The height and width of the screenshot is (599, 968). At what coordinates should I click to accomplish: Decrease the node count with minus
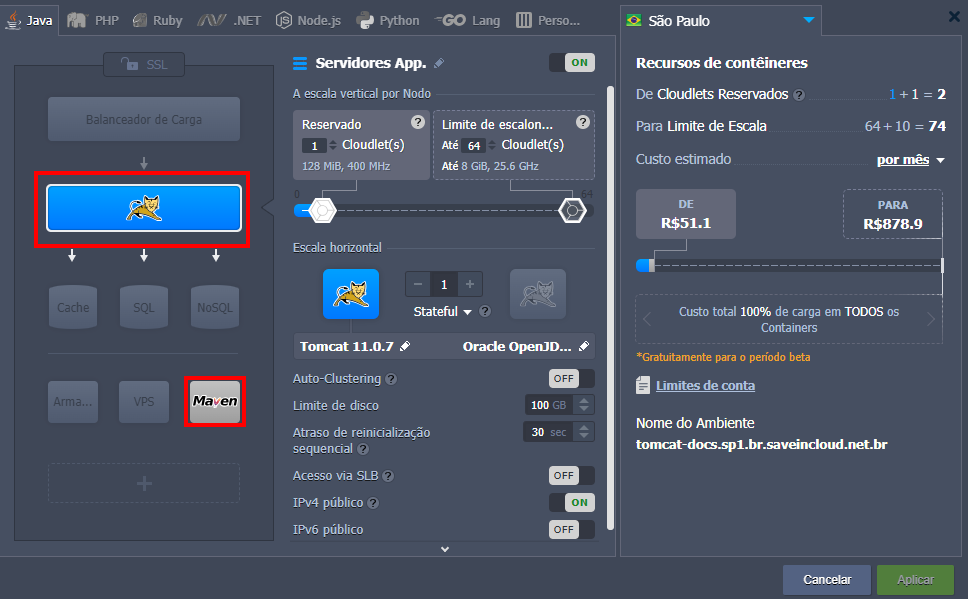click(x=418, y=284)
